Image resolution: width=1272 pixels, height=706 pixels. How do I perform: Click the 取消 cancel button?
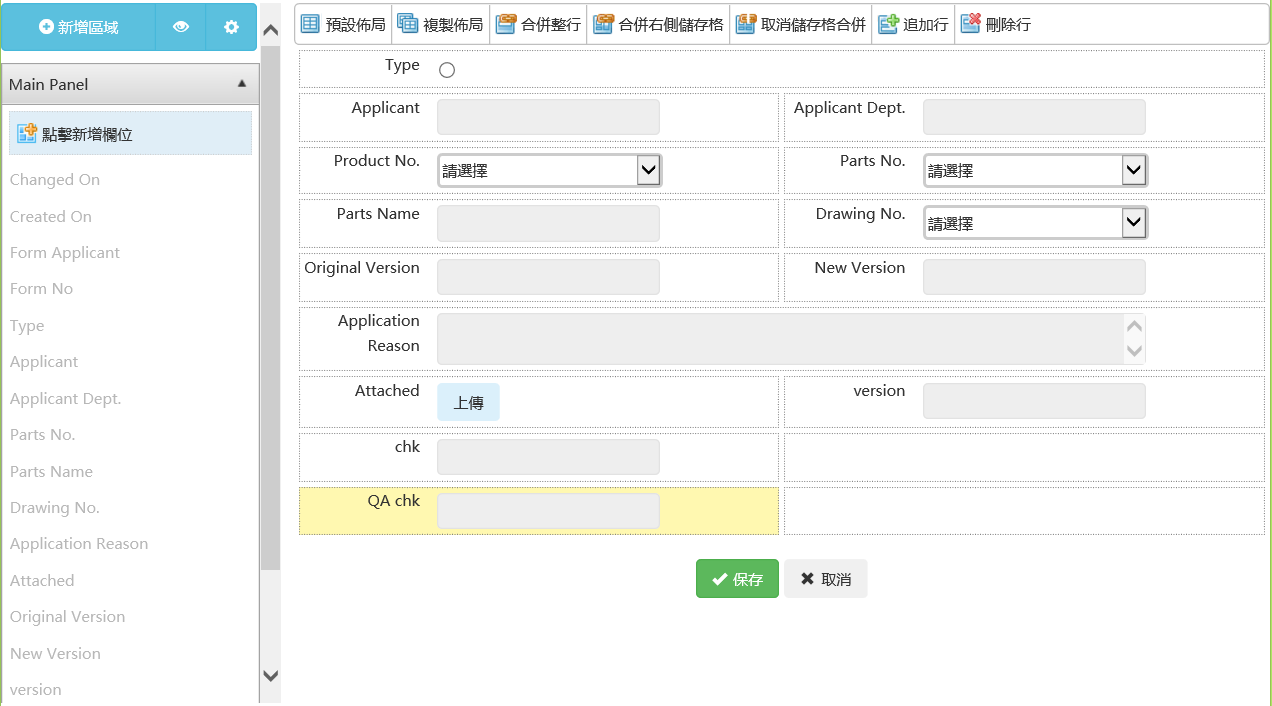825,579
